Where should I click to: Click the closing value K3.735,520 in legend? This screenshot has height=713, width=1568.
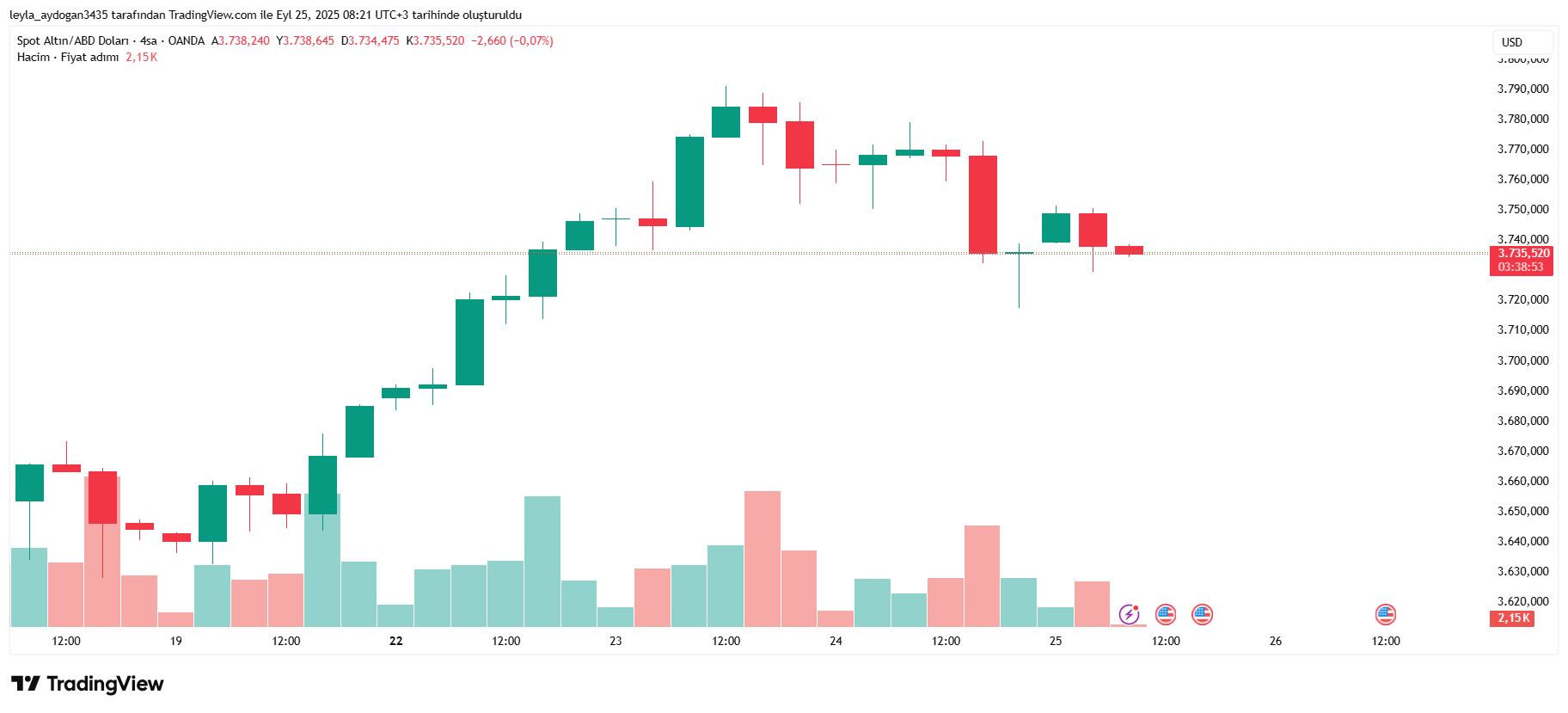click(435, 40)
